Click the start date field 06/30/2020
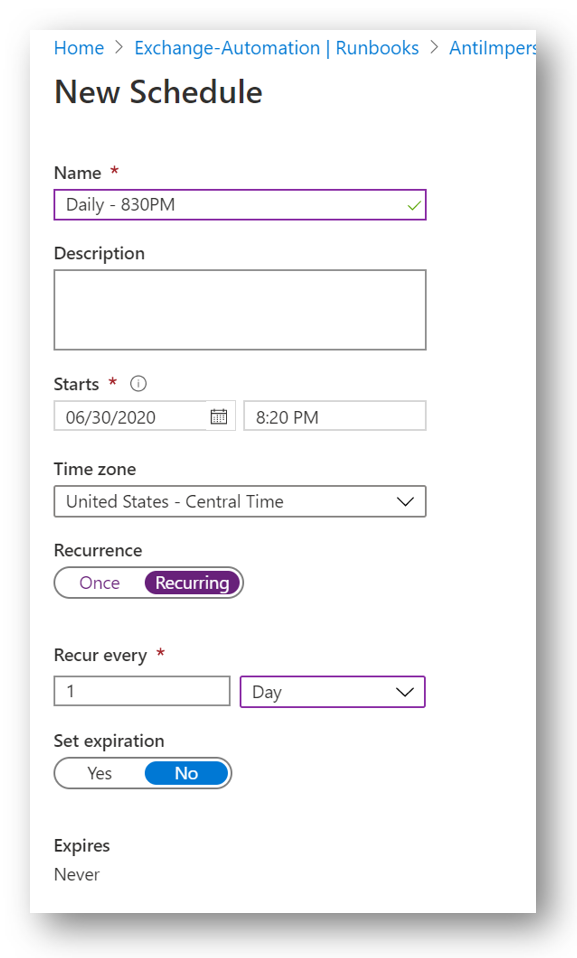577x958 pixels. (130, 417)
